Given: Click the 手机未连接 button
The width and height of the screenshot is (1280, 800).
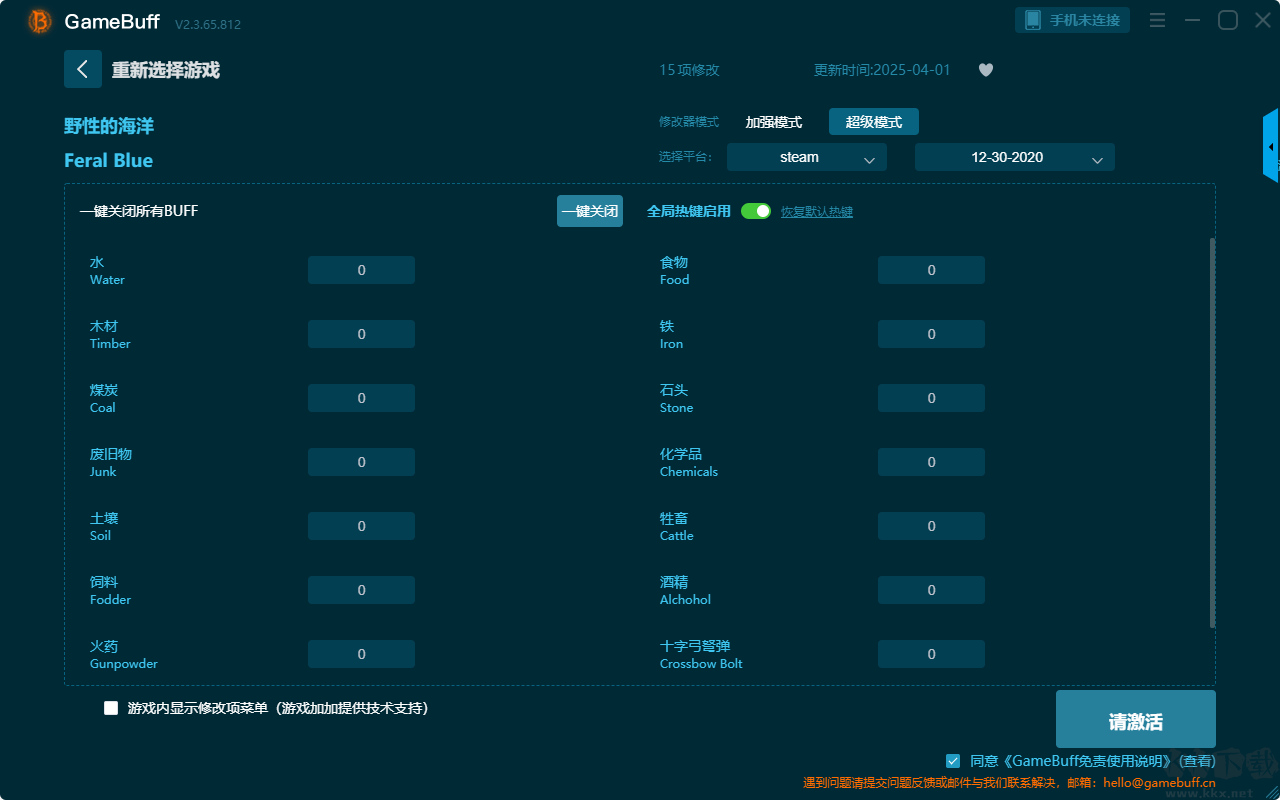Looking at the screenshot, I should 1073,20.
